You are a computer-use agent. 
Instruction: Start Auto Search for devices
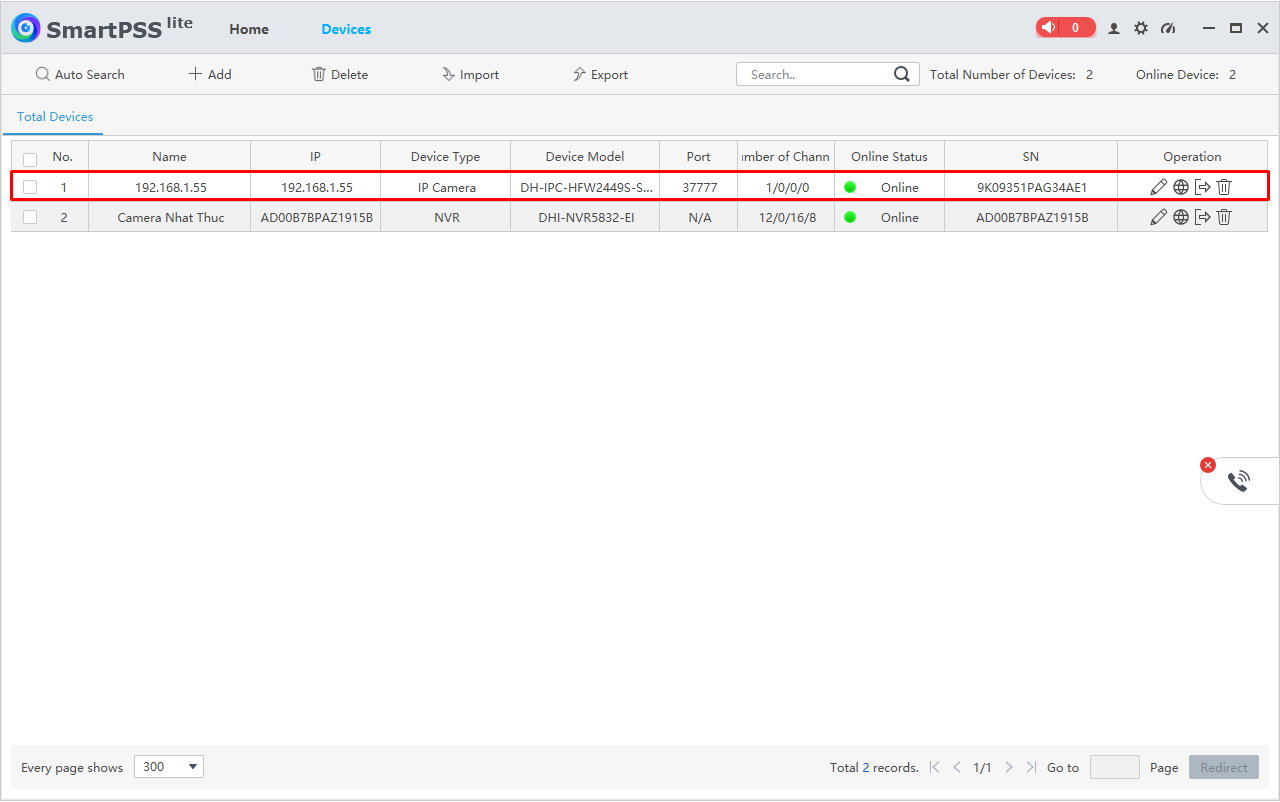80,74
